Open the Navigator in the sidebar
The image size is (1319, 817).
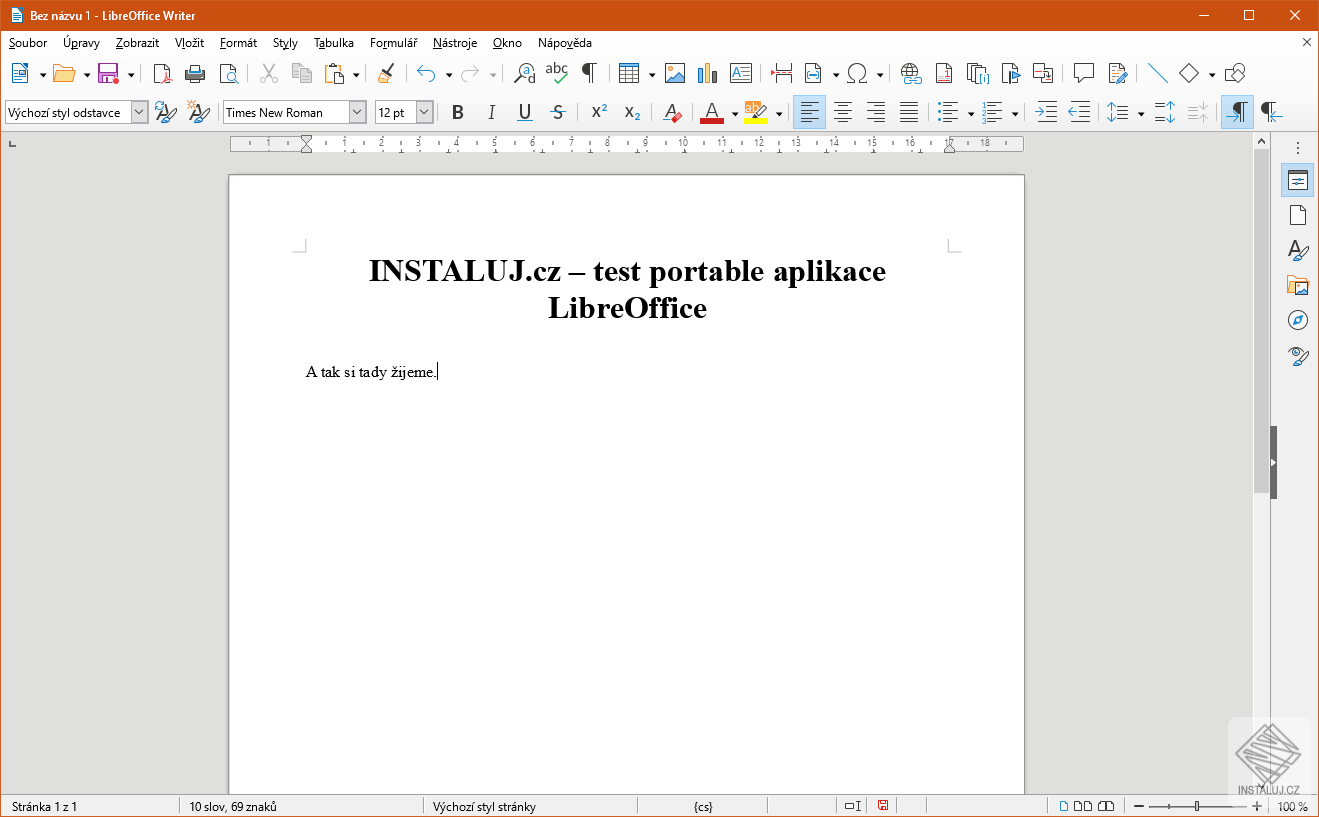1297,320
